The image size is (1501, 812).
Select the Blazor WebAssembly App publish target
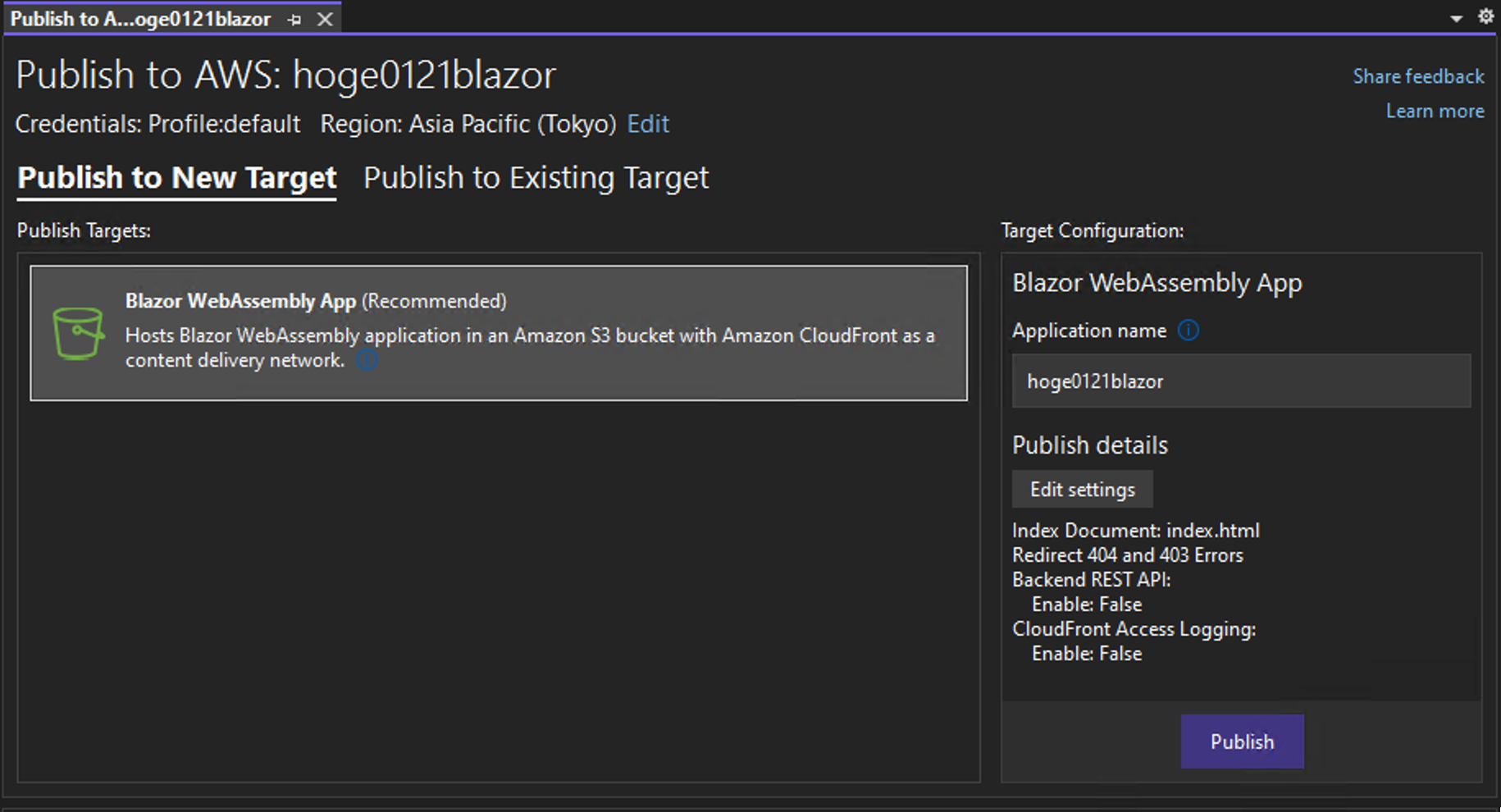[x=499, y=333]
